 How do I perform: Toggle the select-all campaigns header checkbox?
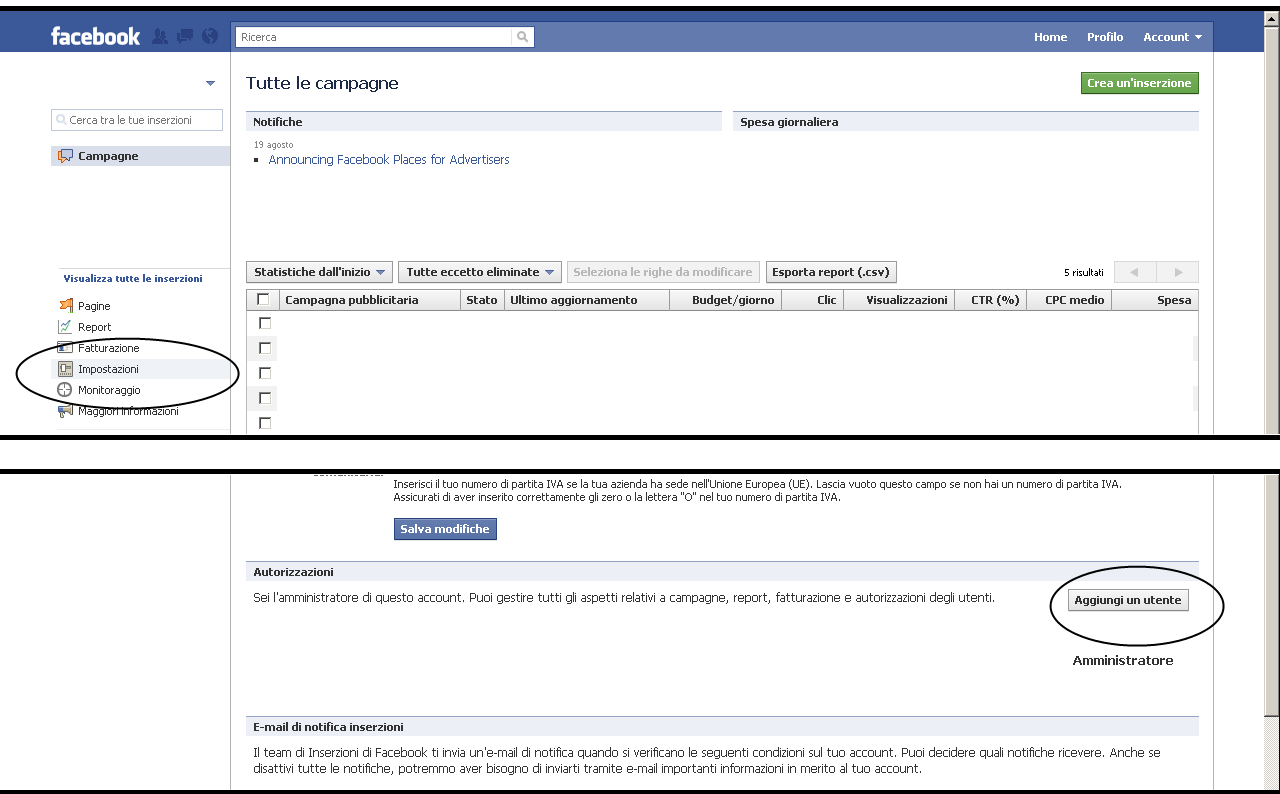click(x=263, y=299)
